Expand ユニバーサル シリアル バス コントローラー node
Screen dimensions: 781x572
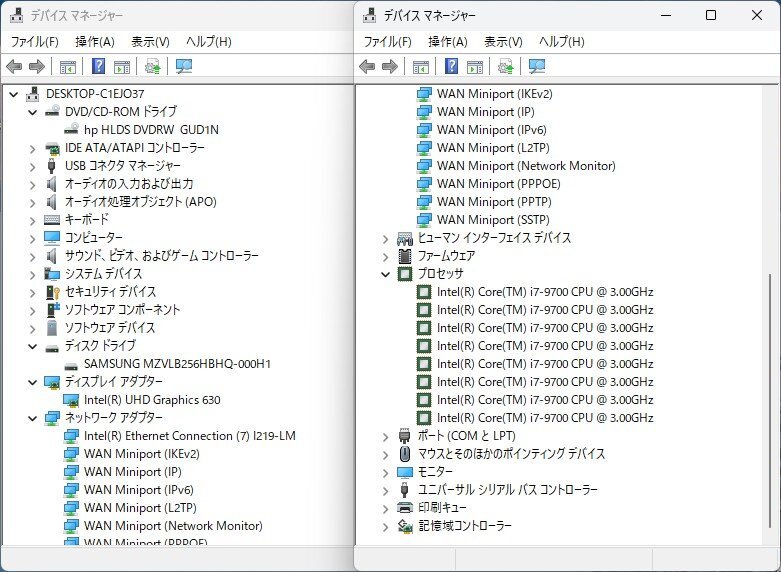click(x=386, y=490)
